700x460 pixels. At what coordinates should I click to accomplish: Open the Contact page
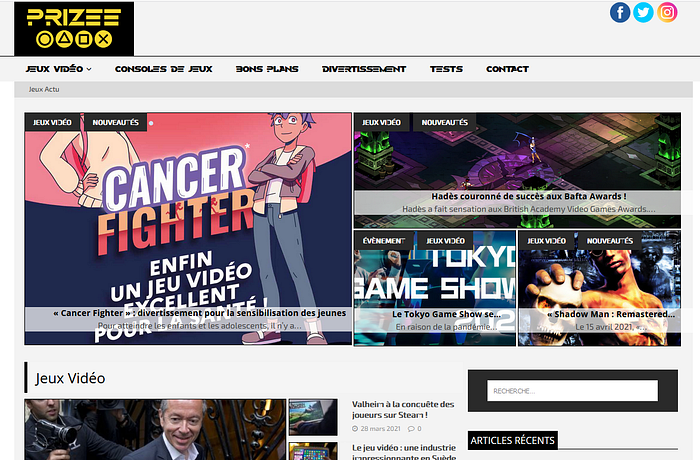tap(508, 69)
